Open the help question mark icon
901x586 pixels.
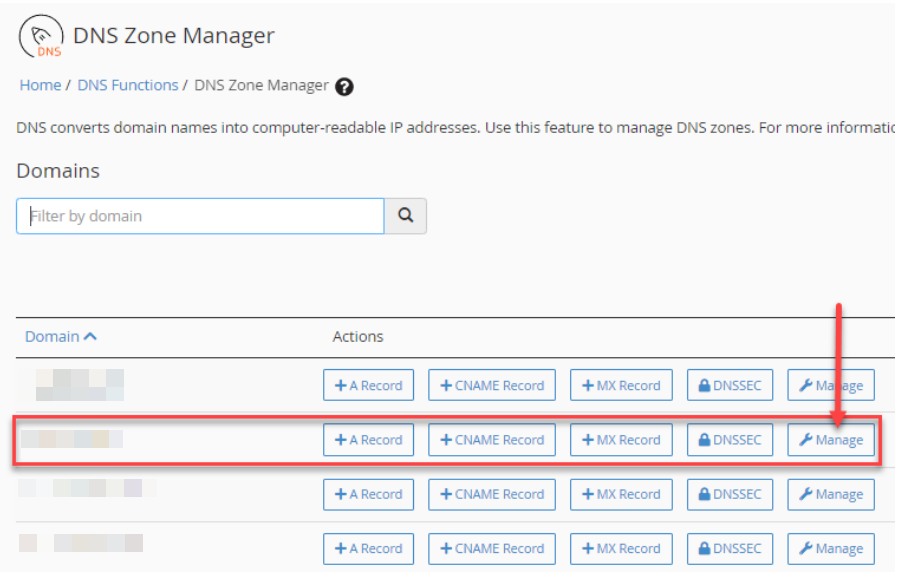click(344, 87)
